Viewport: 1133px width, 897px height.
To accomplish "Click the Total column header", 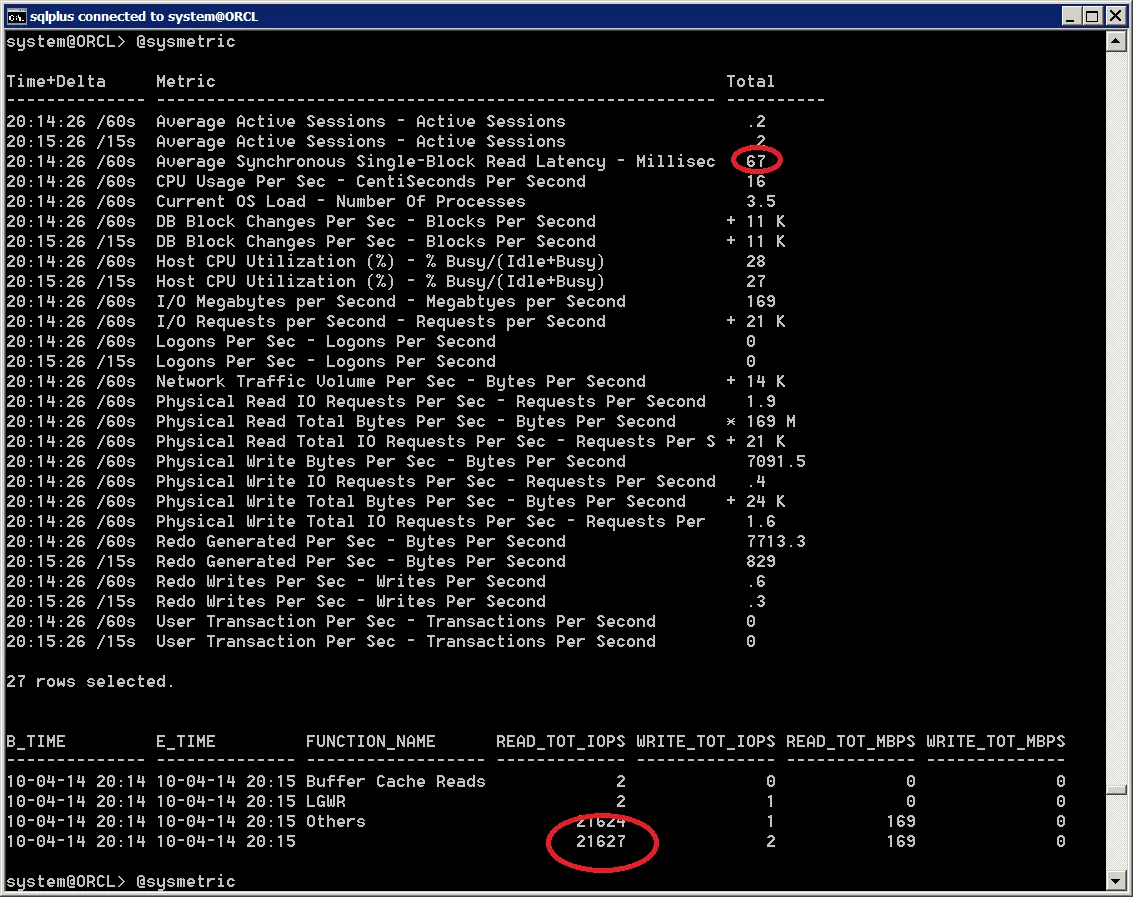I will click(x=751, y=82).
